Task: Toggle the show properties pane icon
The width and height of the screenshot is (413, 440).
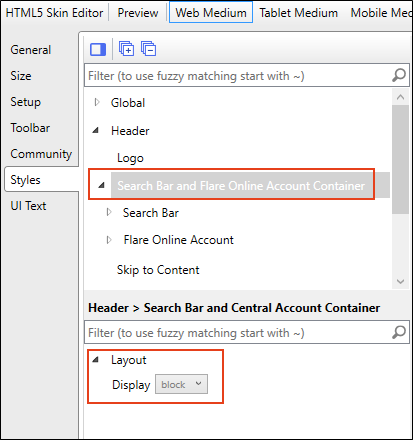Action: point(98,49)
